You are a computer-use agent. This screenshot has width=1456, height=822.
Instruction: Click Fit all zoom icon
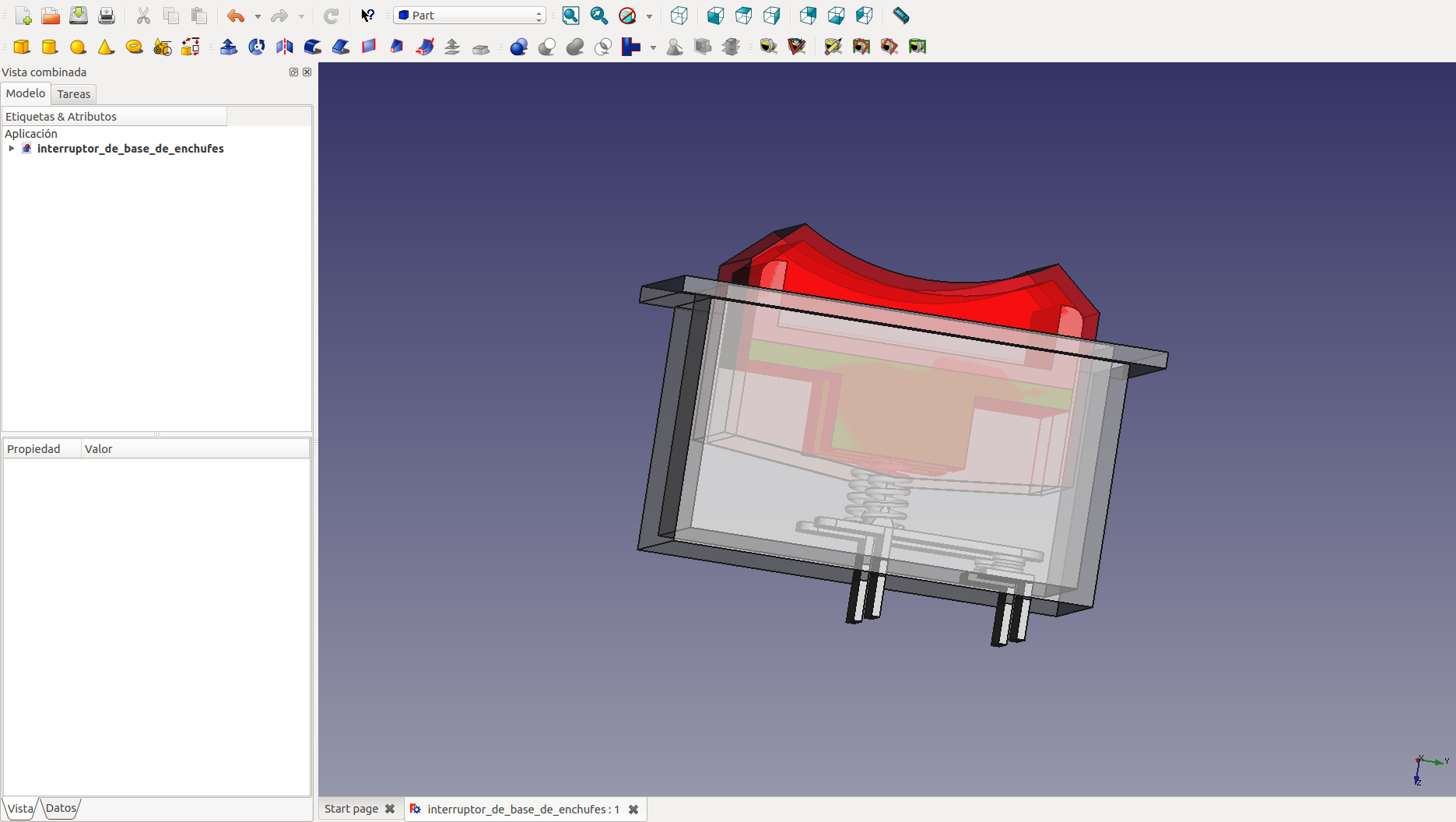click(x=570, y=16)
